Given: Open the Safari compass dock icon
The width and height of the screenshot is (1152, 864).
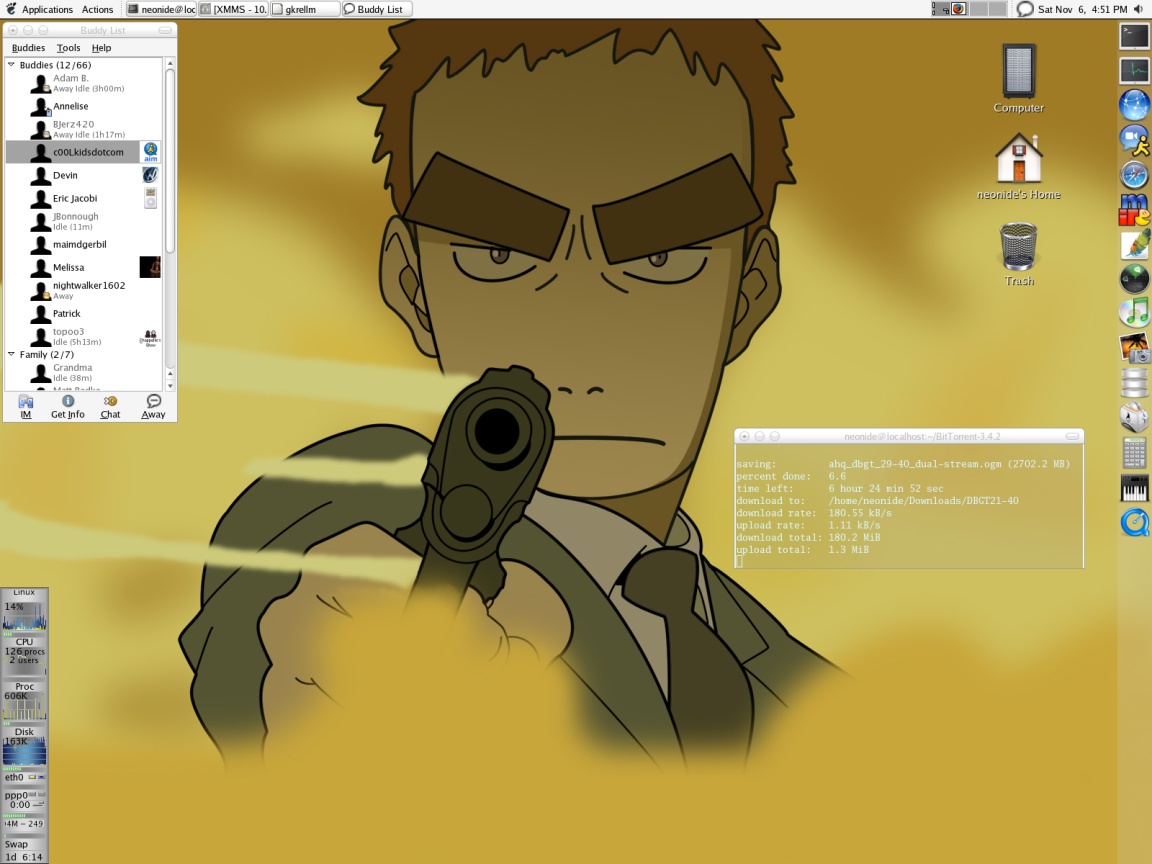Looking at the screenshot, I should click(x=1134, y=175).
